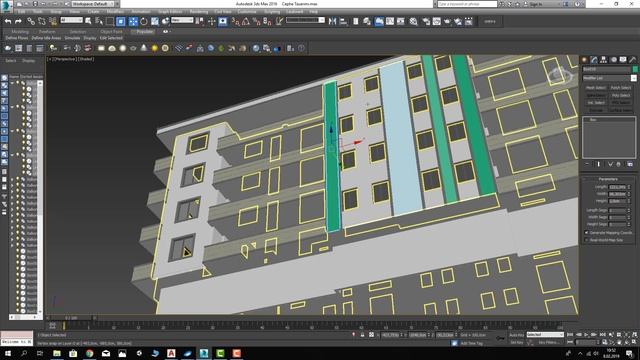Toggle the 3D Snaps button
The image size is (640, 360).
pos(236,21)
